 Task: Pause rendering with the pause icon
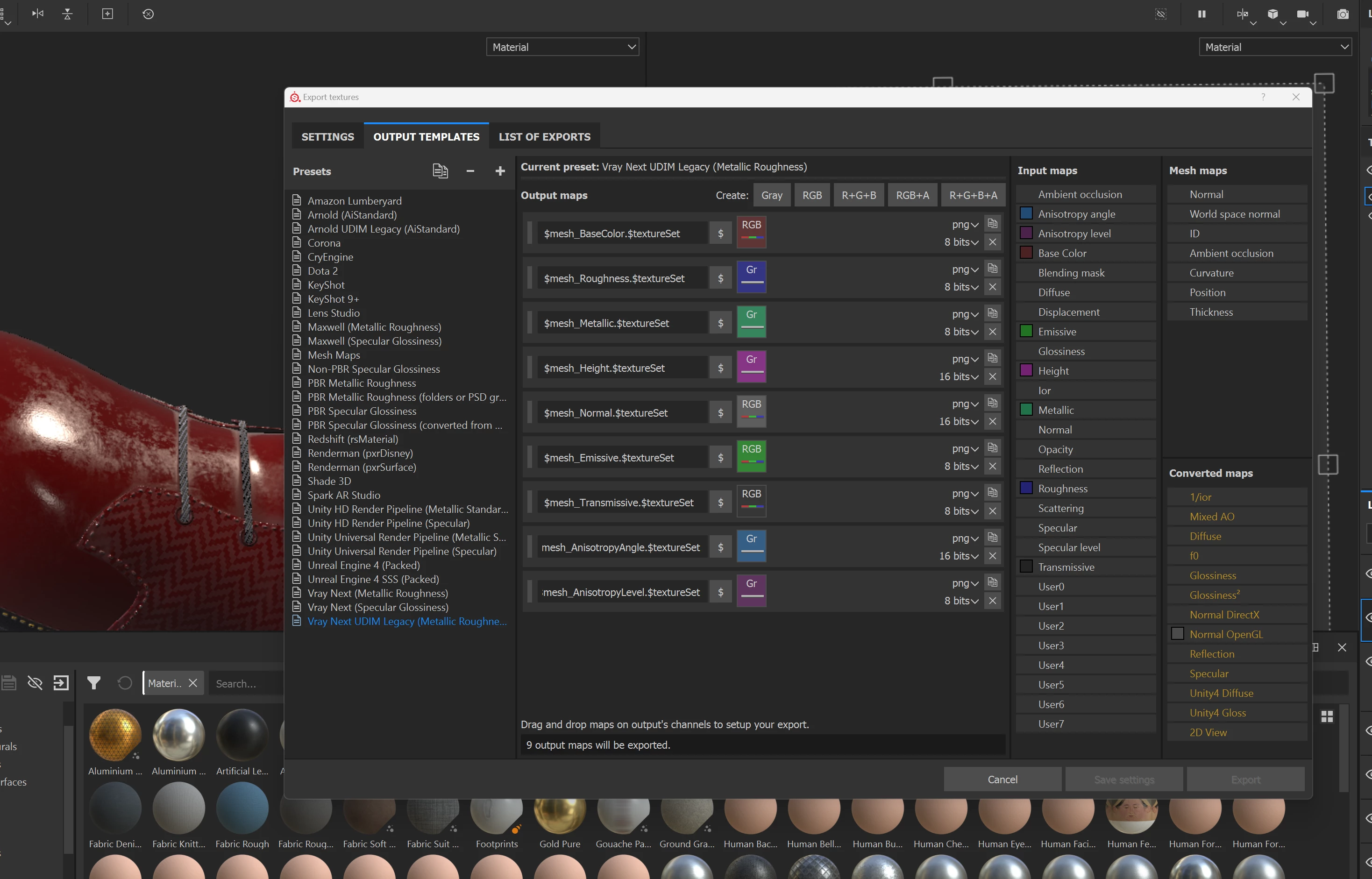coord(1202,14)
